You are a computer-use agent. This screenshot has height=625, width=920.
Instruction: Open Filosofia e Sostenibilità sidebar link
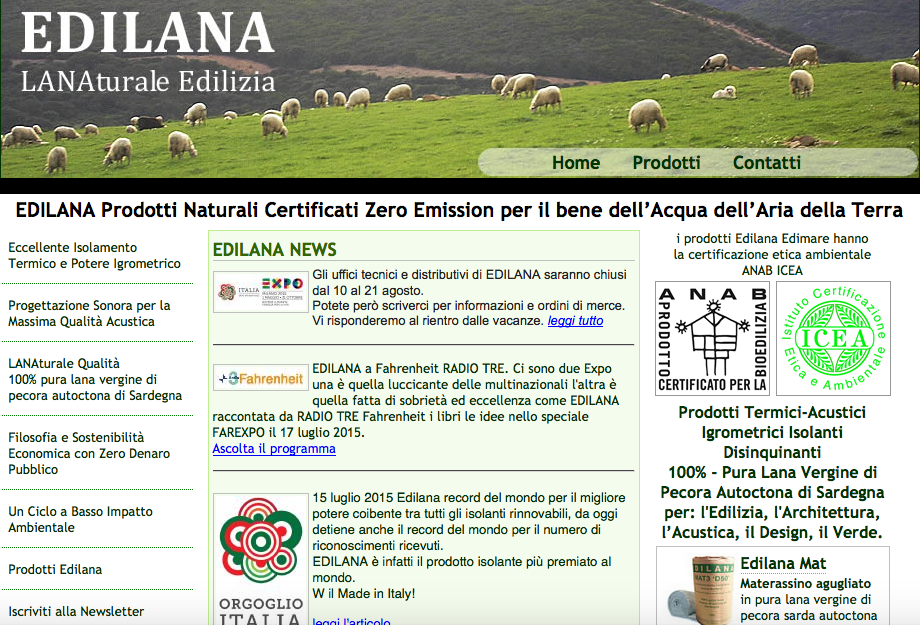(x=89, y=453)
